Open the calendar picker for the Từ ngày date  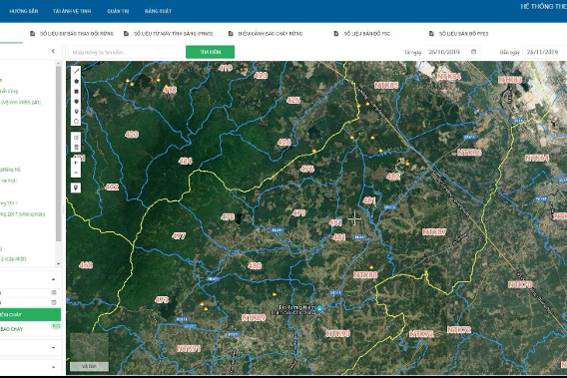(x=474, y=52)
